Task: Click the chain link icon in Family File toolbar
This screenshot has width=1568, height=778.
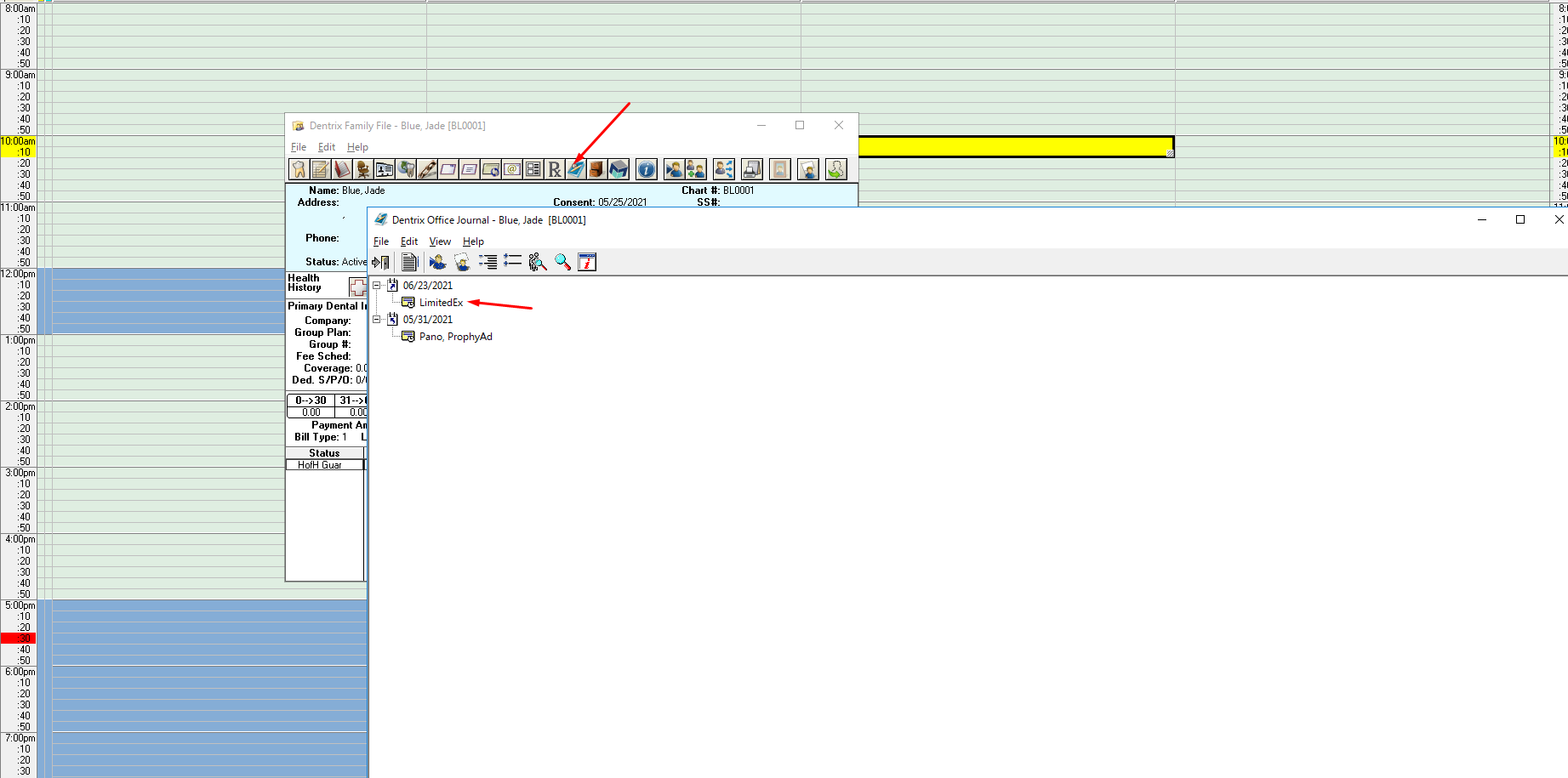Action: coord(427,169)
